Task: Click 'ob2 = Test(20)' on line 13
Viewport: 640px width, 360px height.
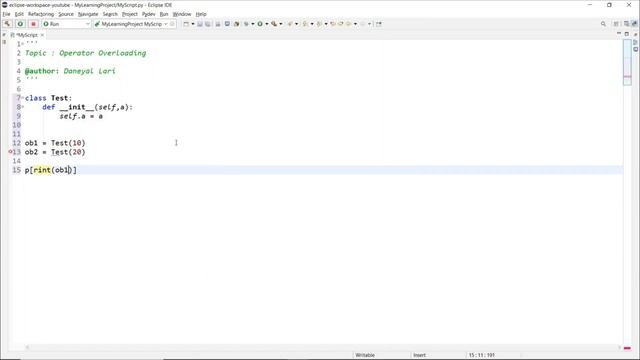Action: [x=55, y=152]
